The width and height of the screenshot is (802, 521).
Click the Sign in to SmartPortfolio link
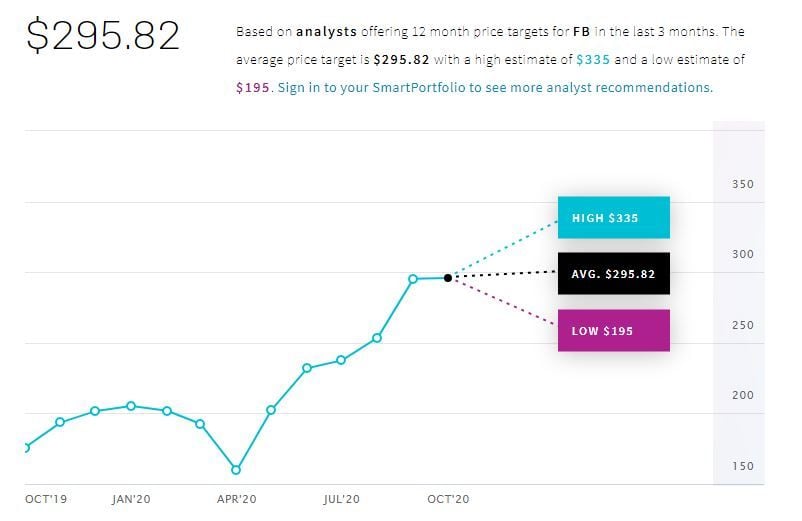[x=495, y=87]
